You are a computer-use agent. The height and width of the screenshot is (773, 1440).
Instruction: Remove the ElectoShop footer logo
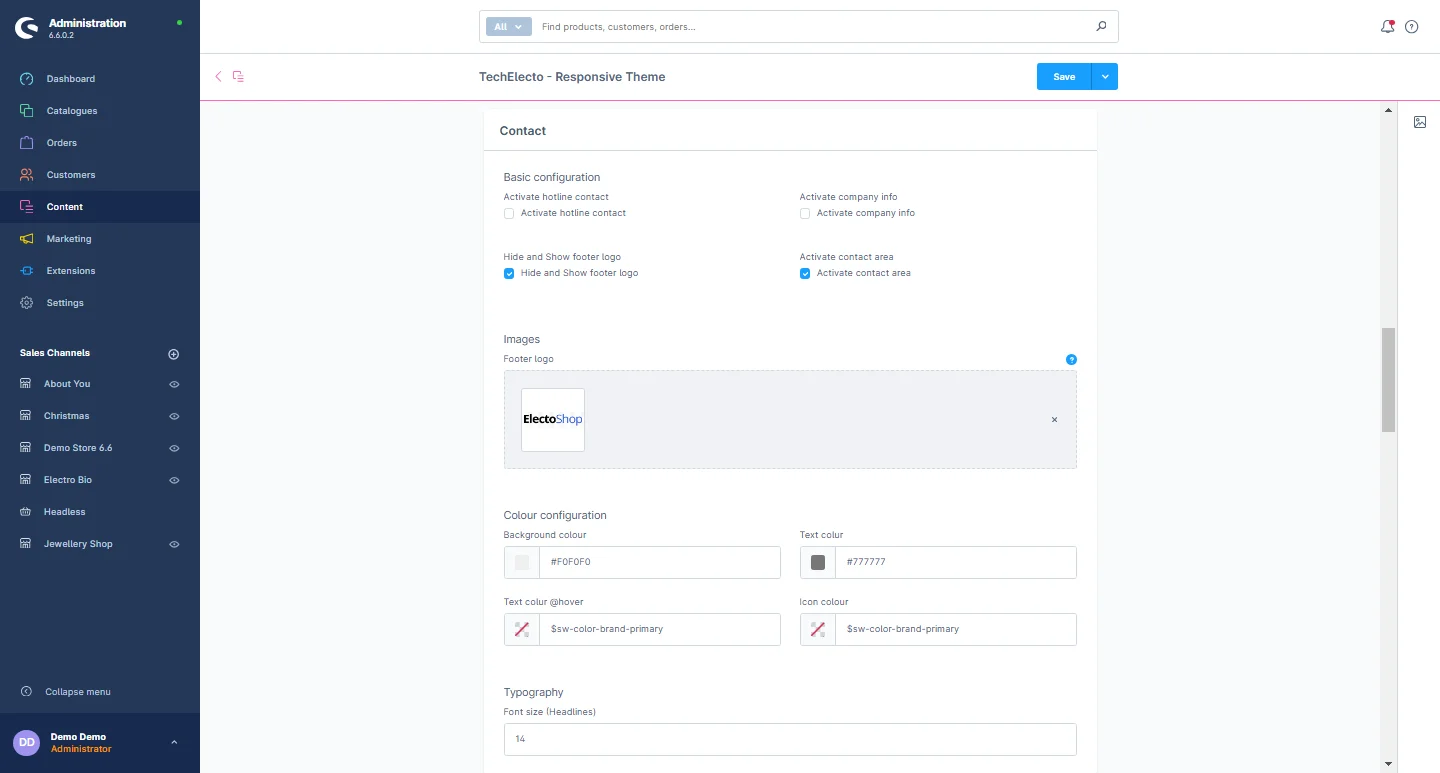point(1054,420)
